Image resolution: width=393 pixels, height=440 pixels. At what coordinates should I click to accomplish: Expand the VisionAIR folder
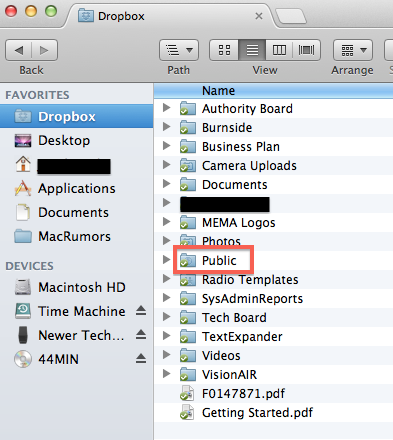point(166,374)
